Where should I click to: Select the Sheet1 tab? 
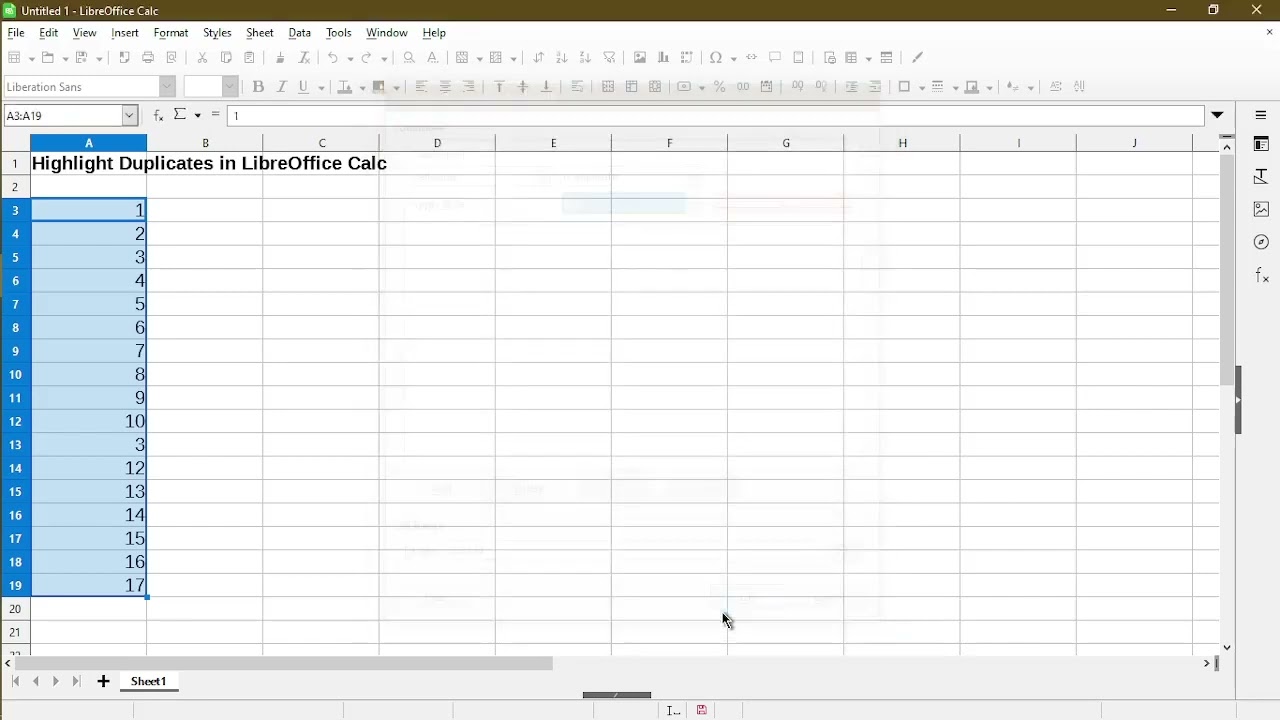click(x=148, y=681)
